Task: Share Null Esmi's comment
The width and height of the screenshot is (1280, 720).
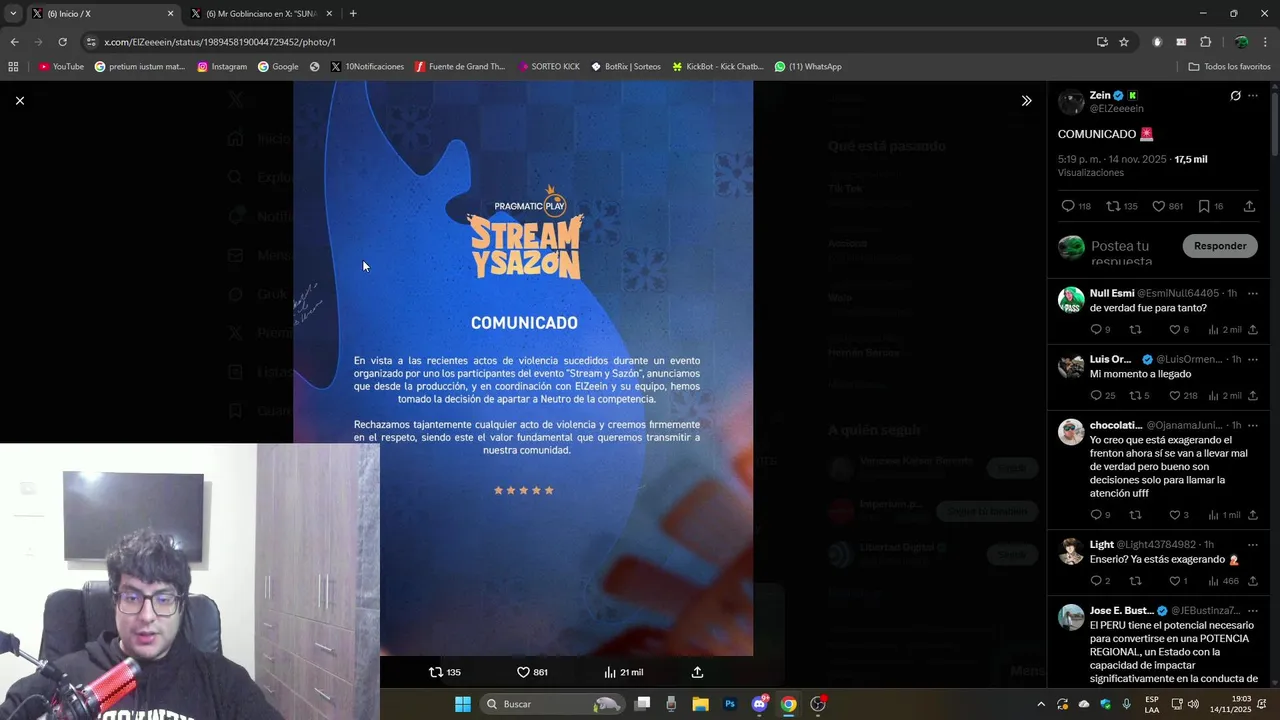Action: tap(1253, 330)
